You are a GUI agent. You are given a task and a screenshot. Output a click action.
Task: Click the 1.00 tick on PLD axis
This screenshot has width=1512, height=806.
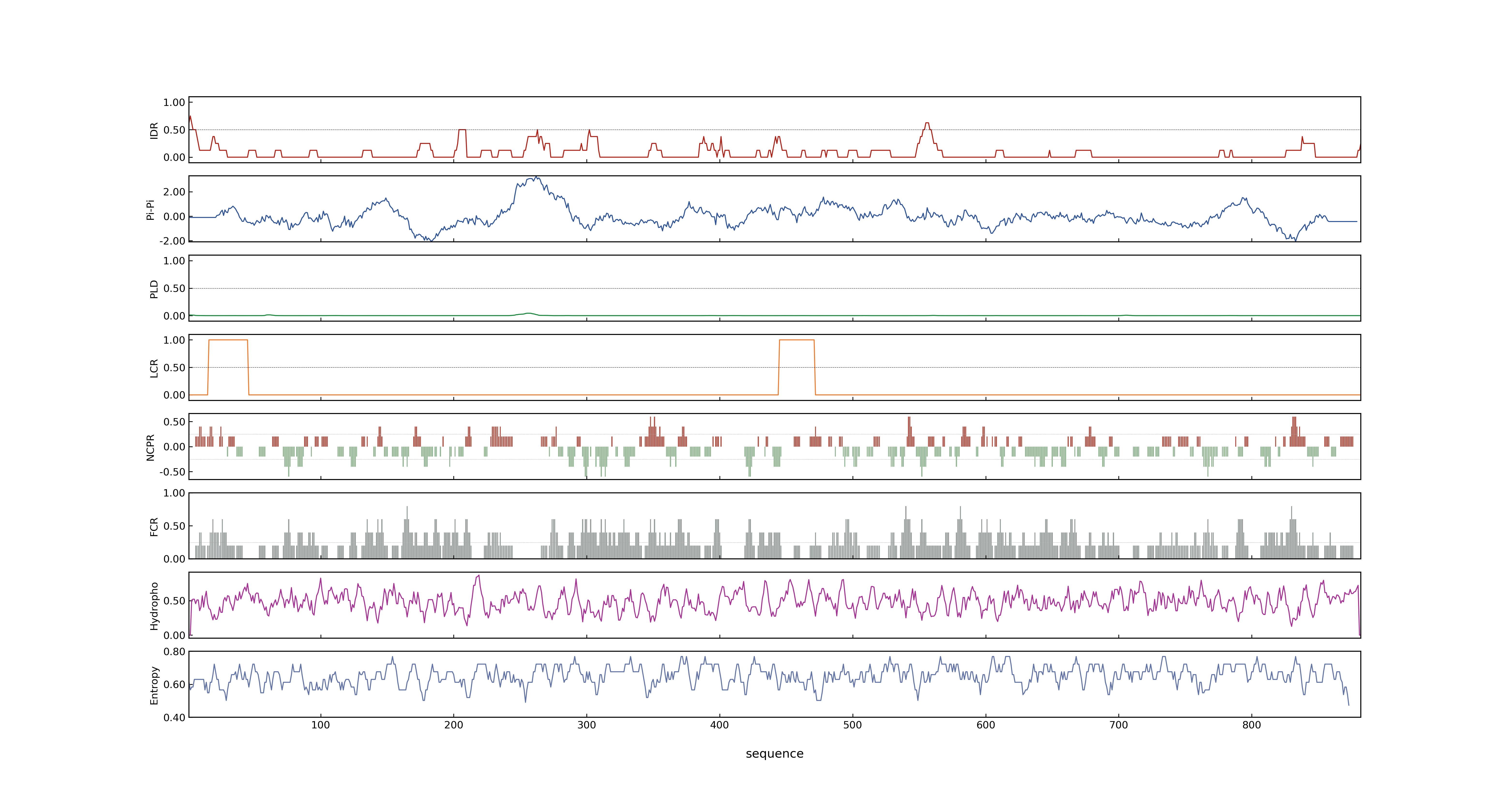(174, 261)
